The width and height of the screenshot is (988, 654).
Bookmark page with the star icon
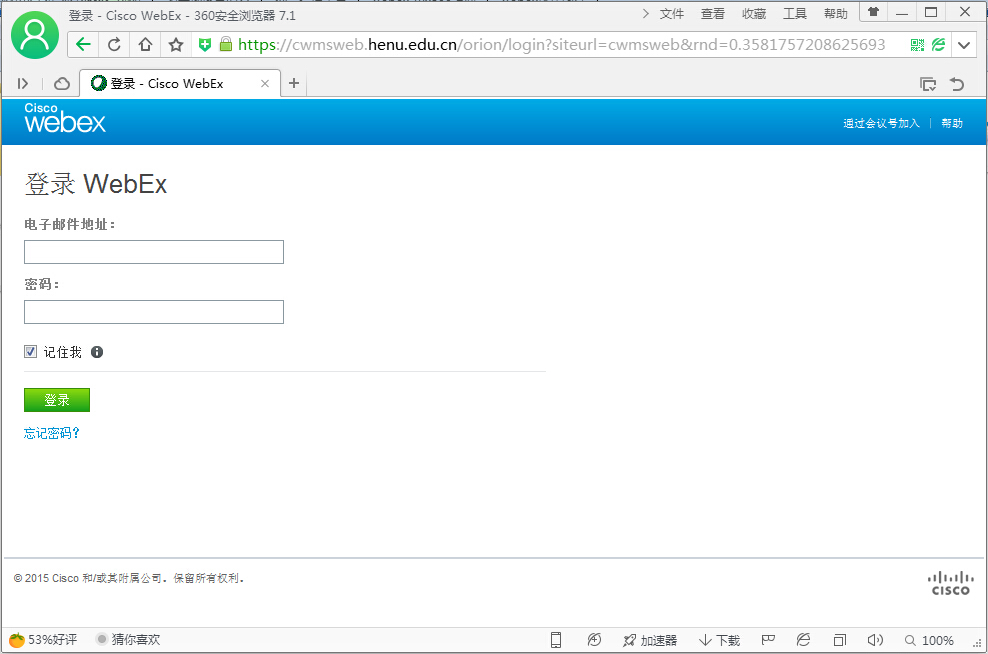pos(176,44)
